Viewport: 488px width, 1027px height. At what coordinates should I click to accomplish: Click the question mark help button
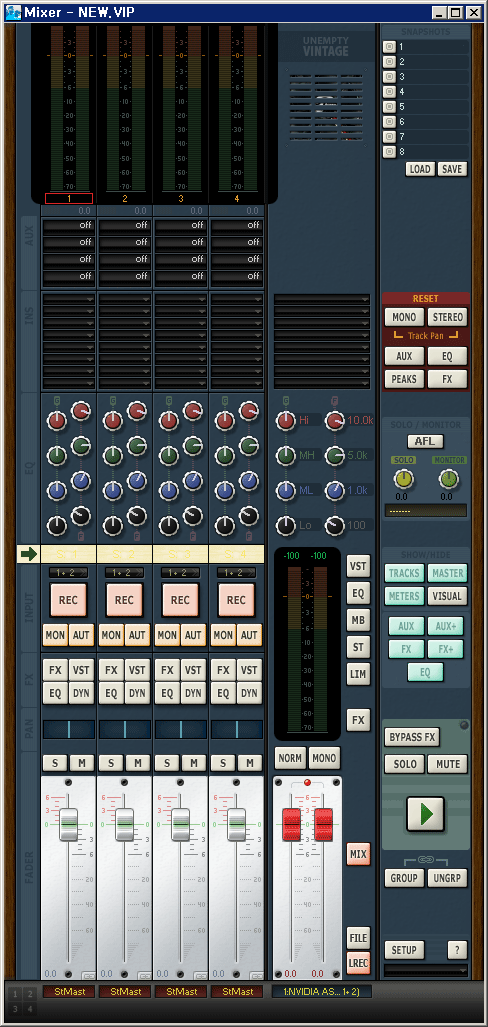click(x=457, y=950)
